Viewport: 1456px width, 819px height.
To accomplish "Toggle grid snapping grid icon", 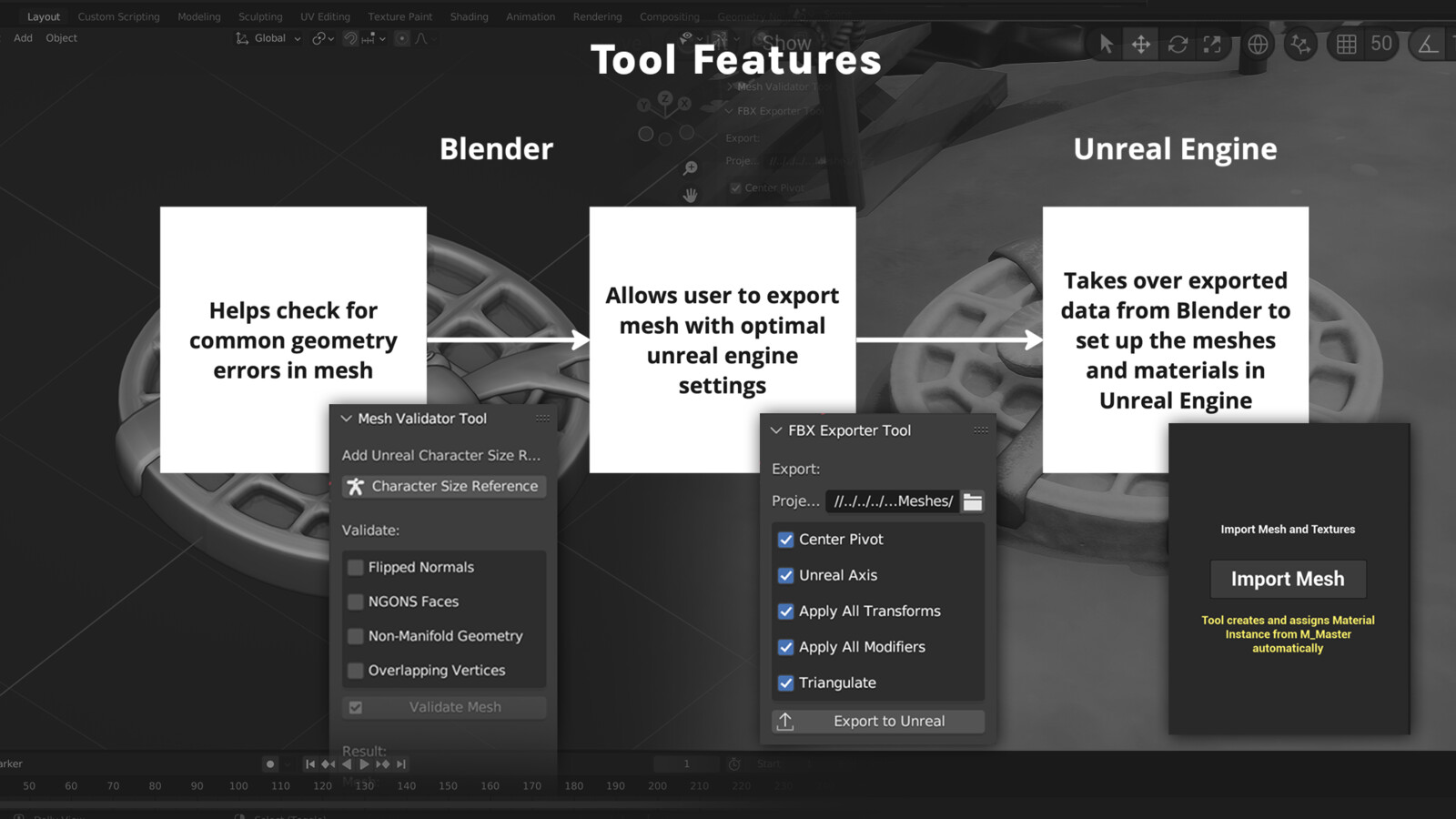I will 1346,44.
